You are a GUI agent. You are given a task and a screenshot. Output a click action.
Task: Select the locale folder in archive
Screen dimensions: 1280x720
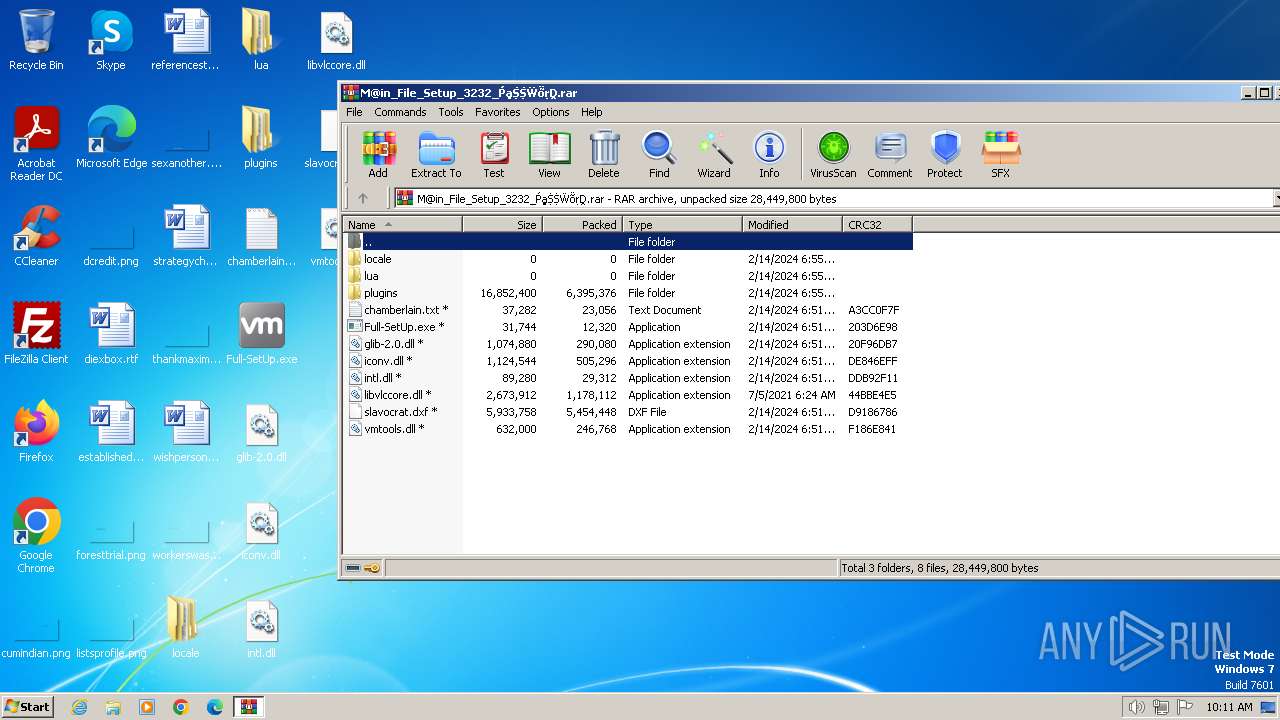tap(627, 259)
